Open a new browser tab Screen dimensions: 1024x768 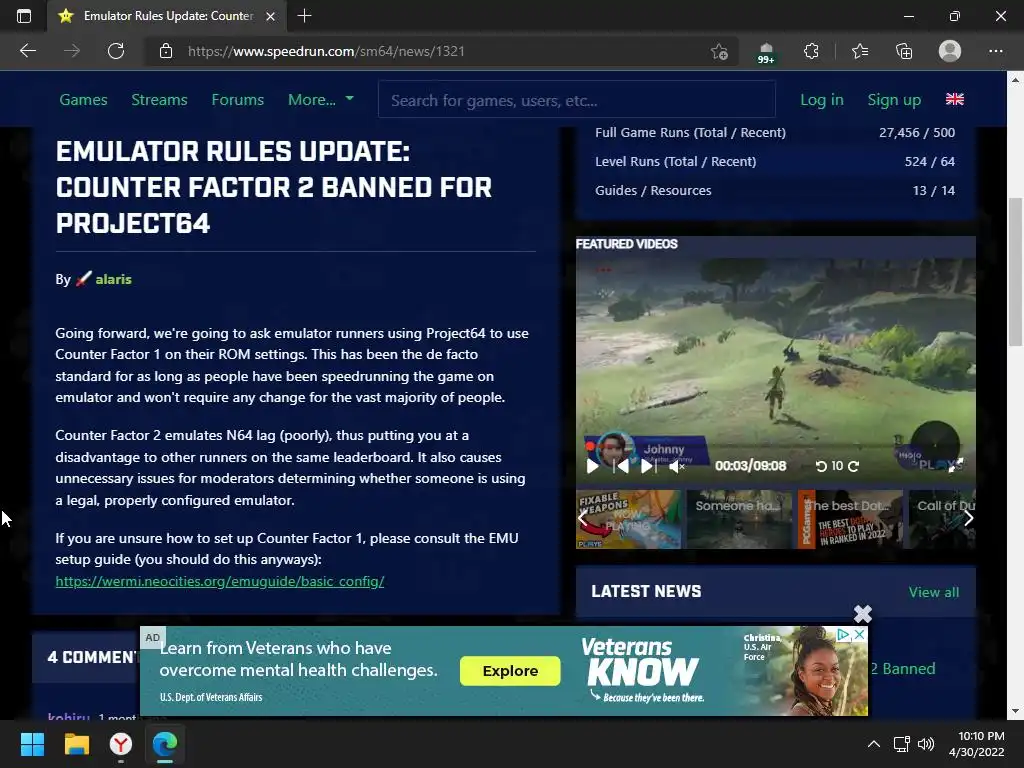click(304, 16)
